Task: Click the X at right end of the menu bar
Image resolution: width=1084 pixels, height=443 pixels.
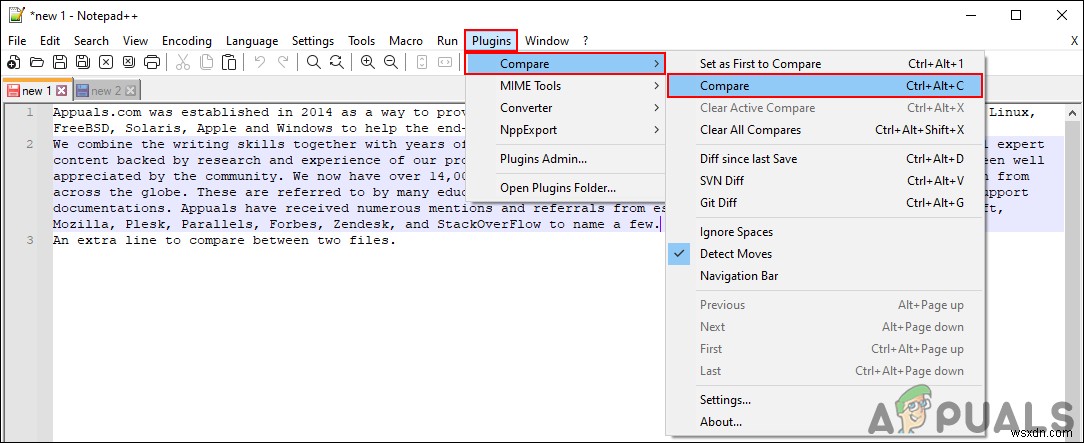Action: 1074,41
